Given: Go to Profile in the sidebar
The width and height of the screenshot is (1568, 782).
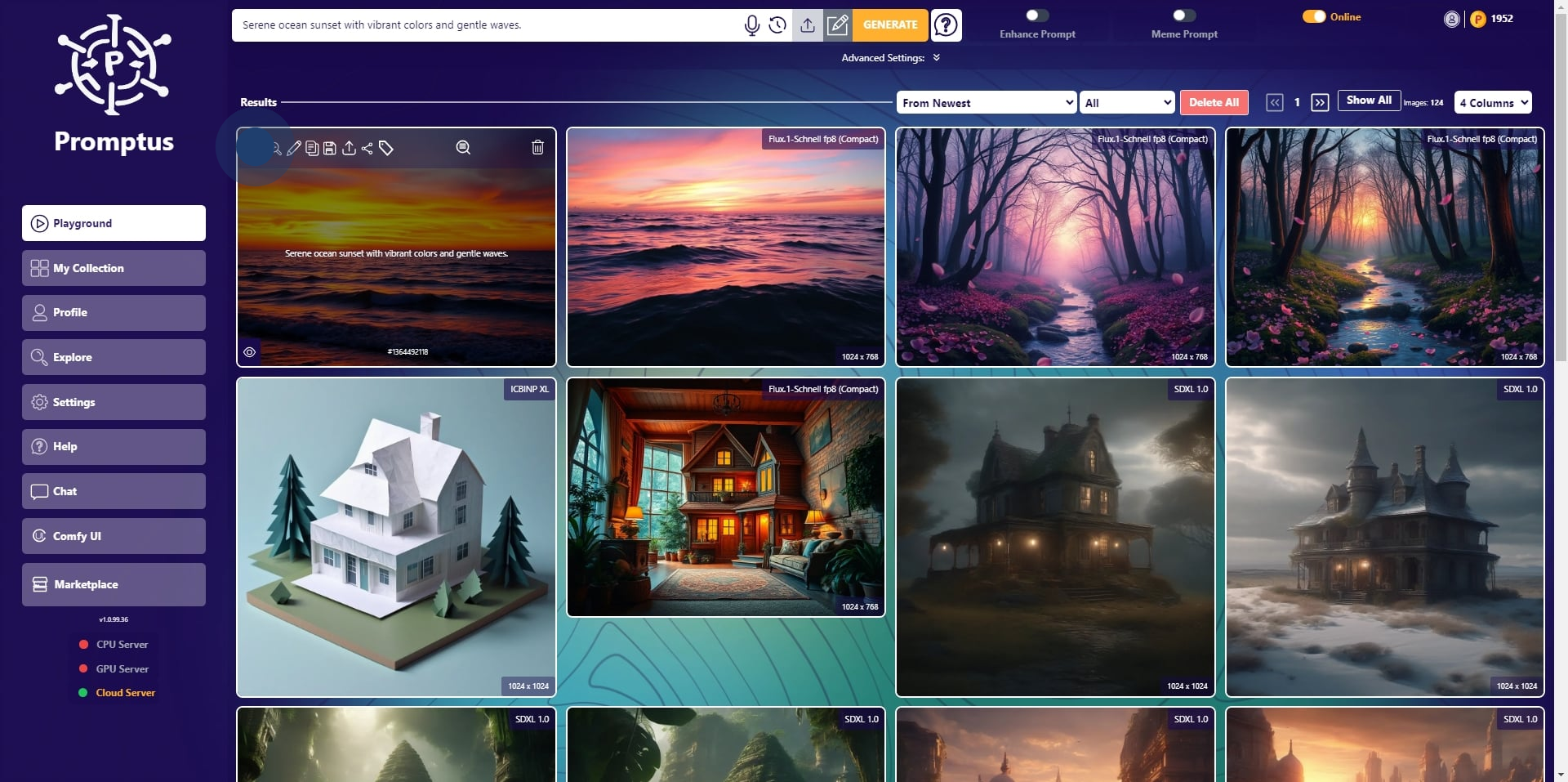Looking at the screenshot, I should (114, 313).
